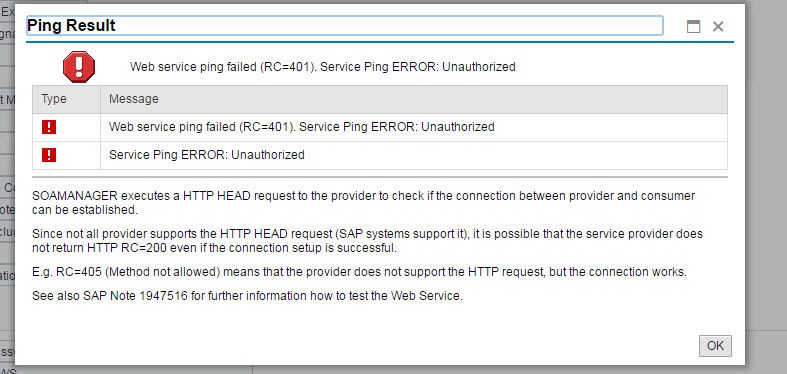The width and height of the screenshot is (787, 374).
Task: Click the Type cell of the second error row
Action: pos(66,155)
